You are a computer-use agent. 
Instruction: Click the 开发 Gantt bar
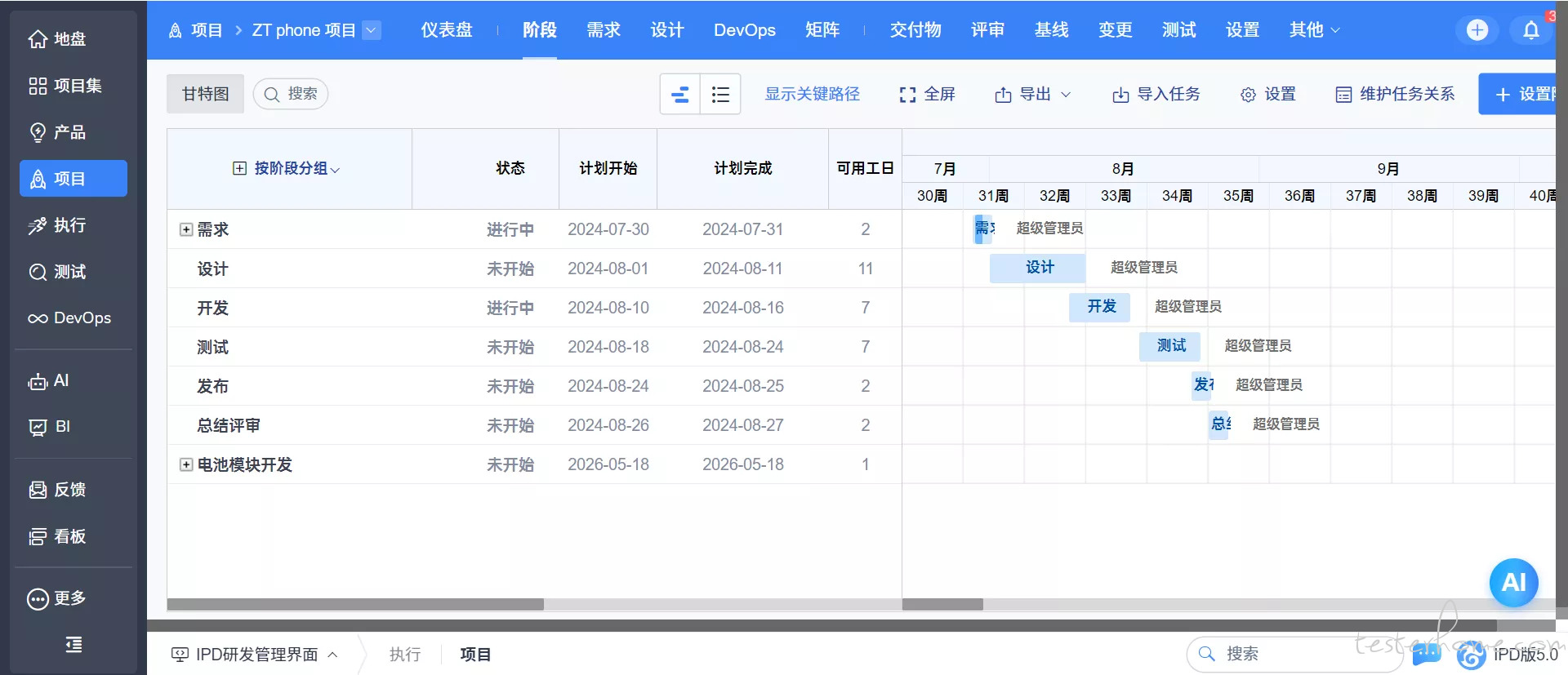[1100, 307]
